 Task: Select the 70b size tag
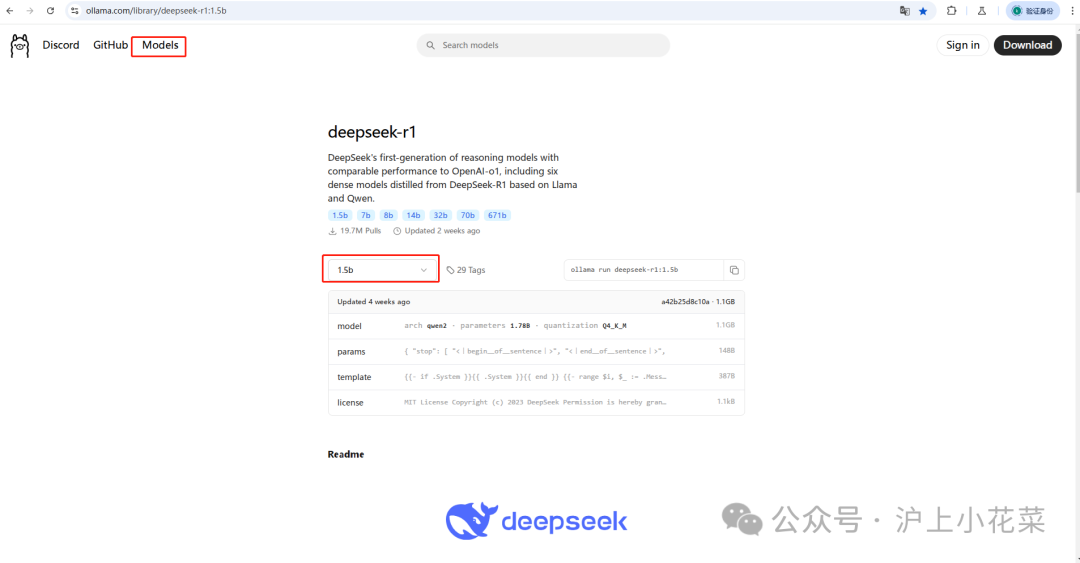point(468,215)
